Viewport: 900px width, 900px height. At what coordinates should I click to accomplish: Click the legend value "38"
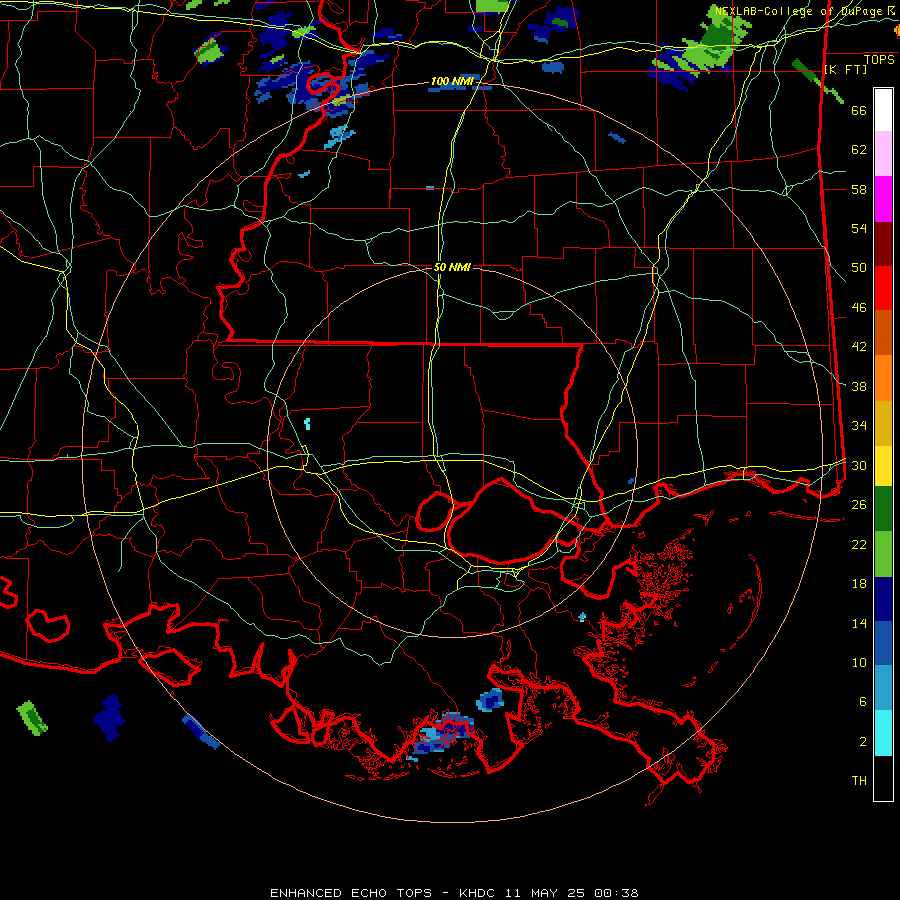coord(859,387)
